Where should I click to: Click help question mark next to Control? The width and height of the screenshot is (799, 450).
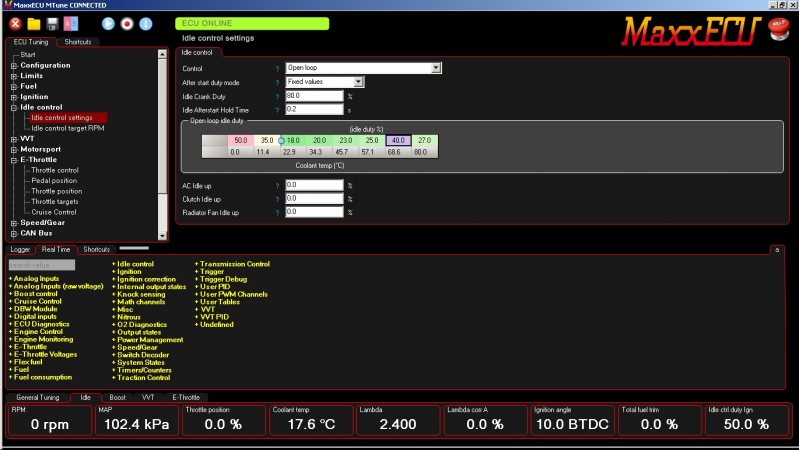point(278,68)
